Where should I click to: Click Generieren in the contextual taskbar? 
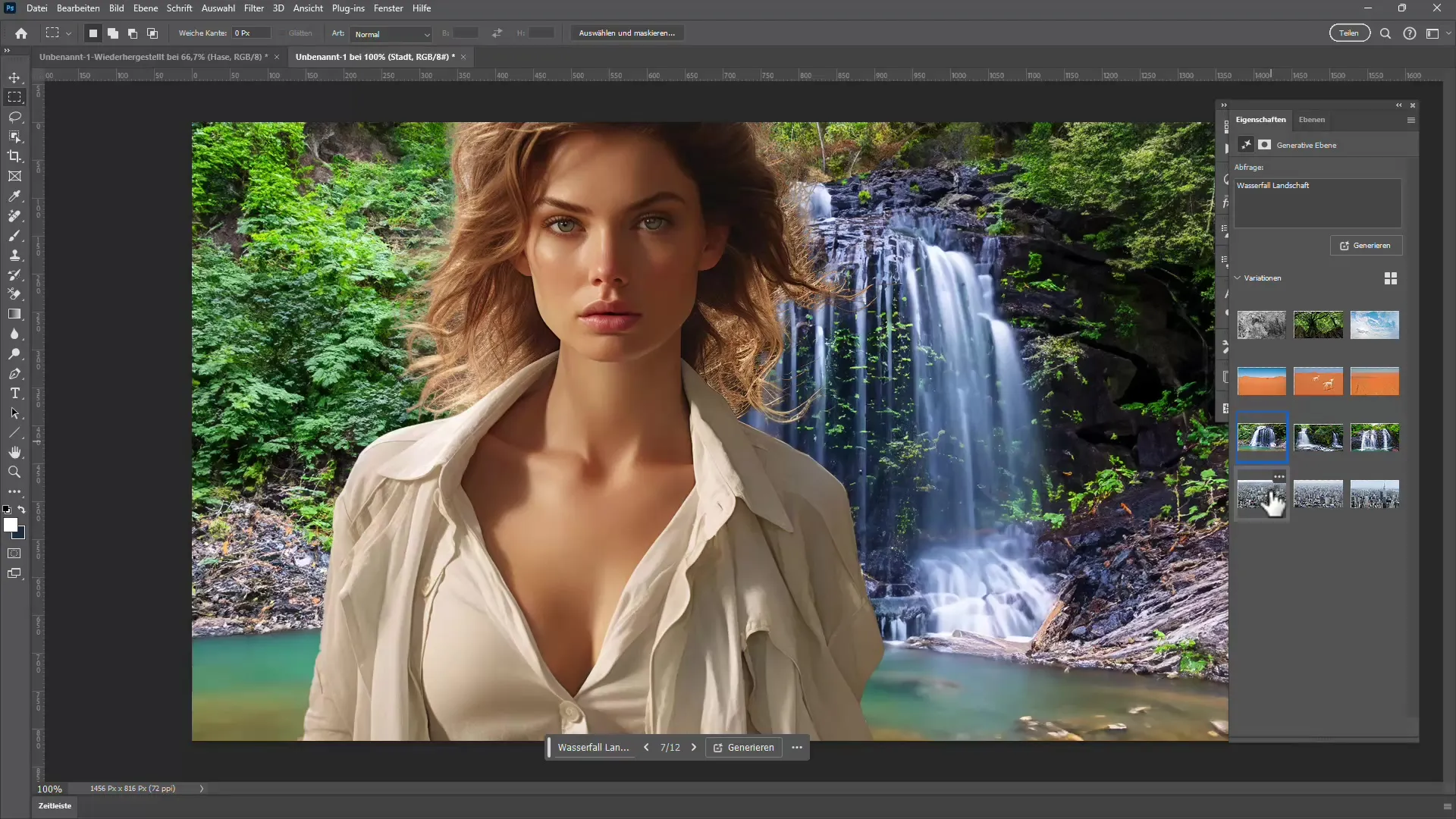744,748
